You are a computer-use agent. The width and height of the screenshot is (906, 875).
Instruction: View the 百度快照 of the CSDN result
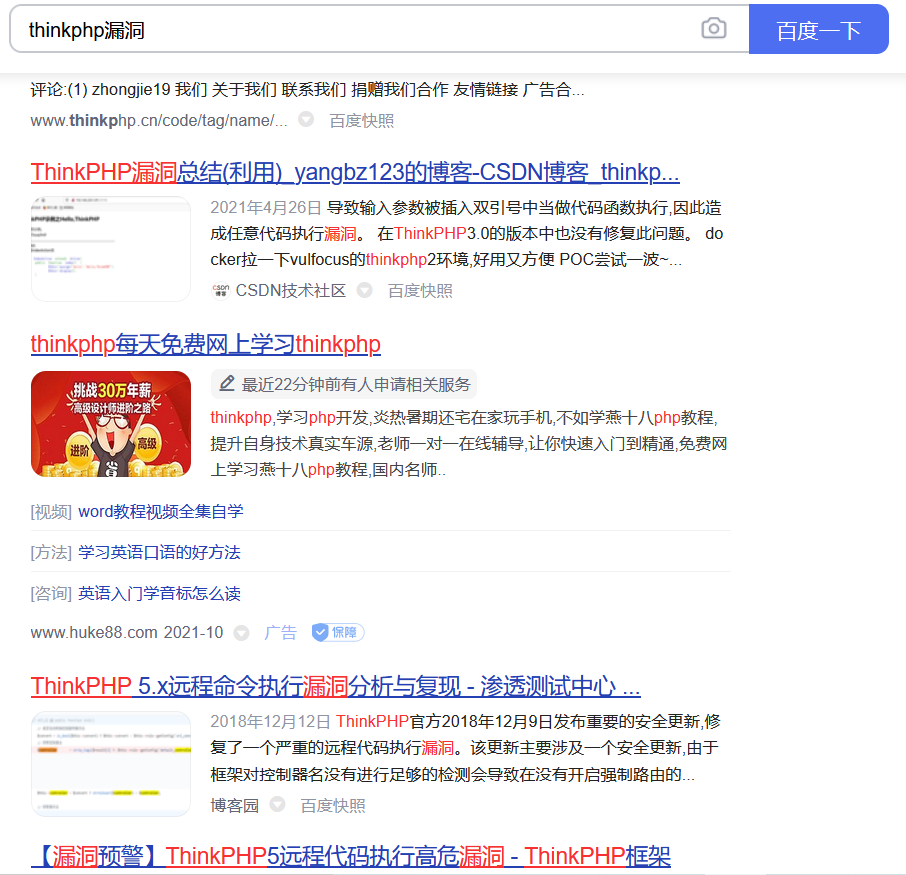coord(419,290)
